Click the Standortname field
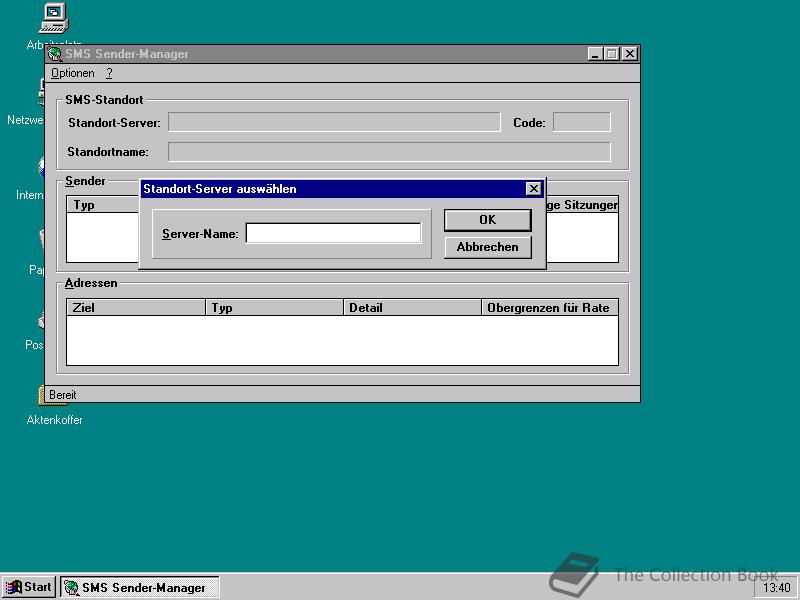800x600 pixels. [389, 152]
